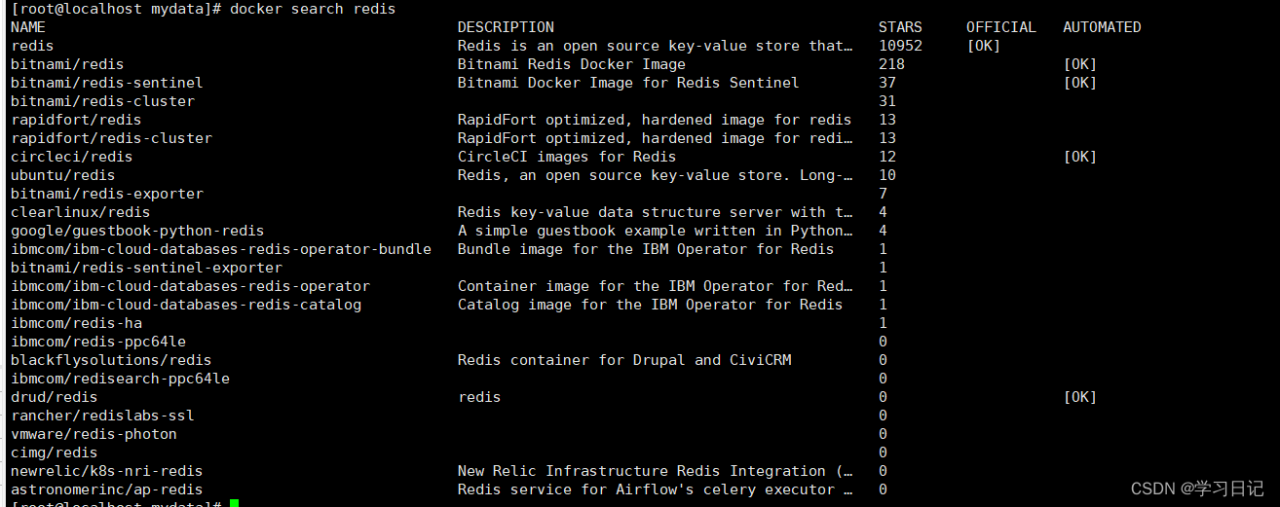Click the automated [OK] for drud/redis
1280x507 pixels.
coord(1080,397)
